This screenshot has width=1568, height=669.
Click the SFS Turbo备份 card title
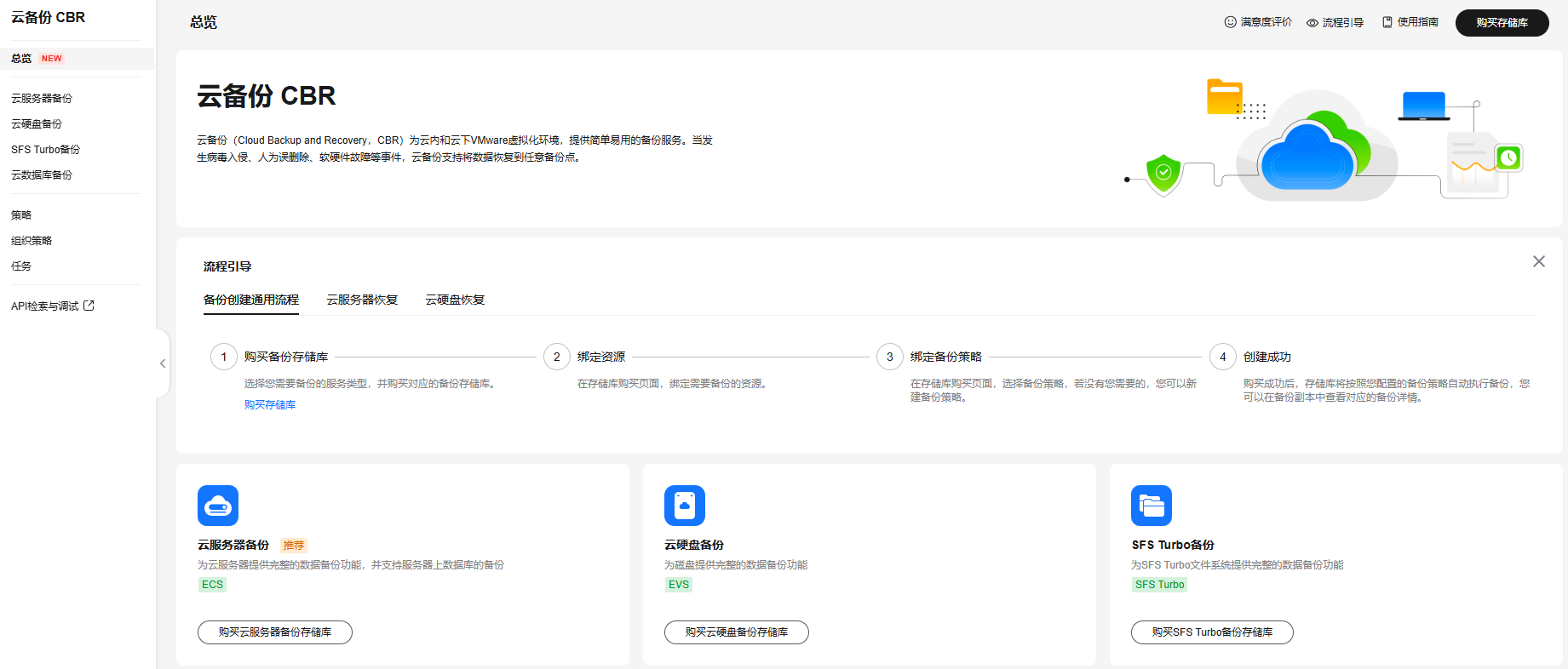[1173, 545]
